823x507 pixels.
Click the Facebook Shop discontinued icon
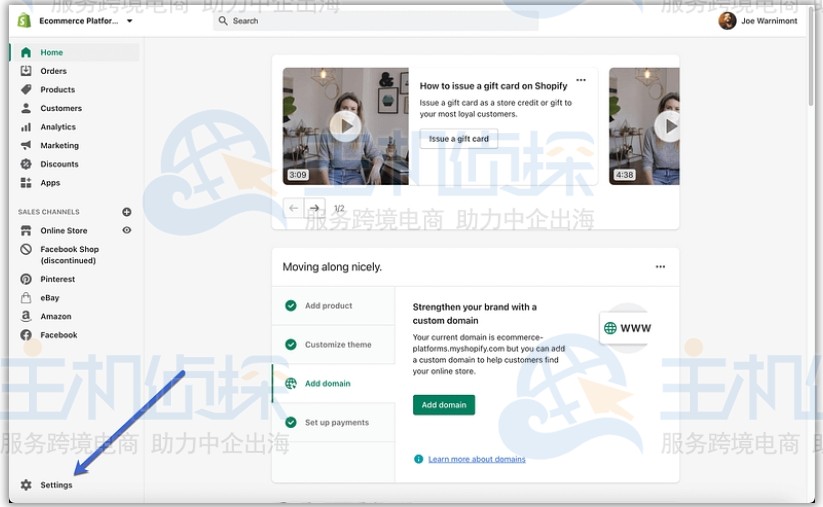[26, 249]
